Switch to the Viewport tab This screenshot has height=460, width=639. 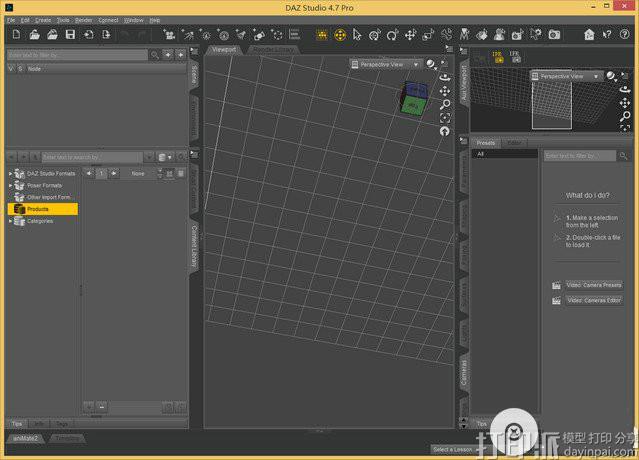pyautogui.click(x=224, y=50)
